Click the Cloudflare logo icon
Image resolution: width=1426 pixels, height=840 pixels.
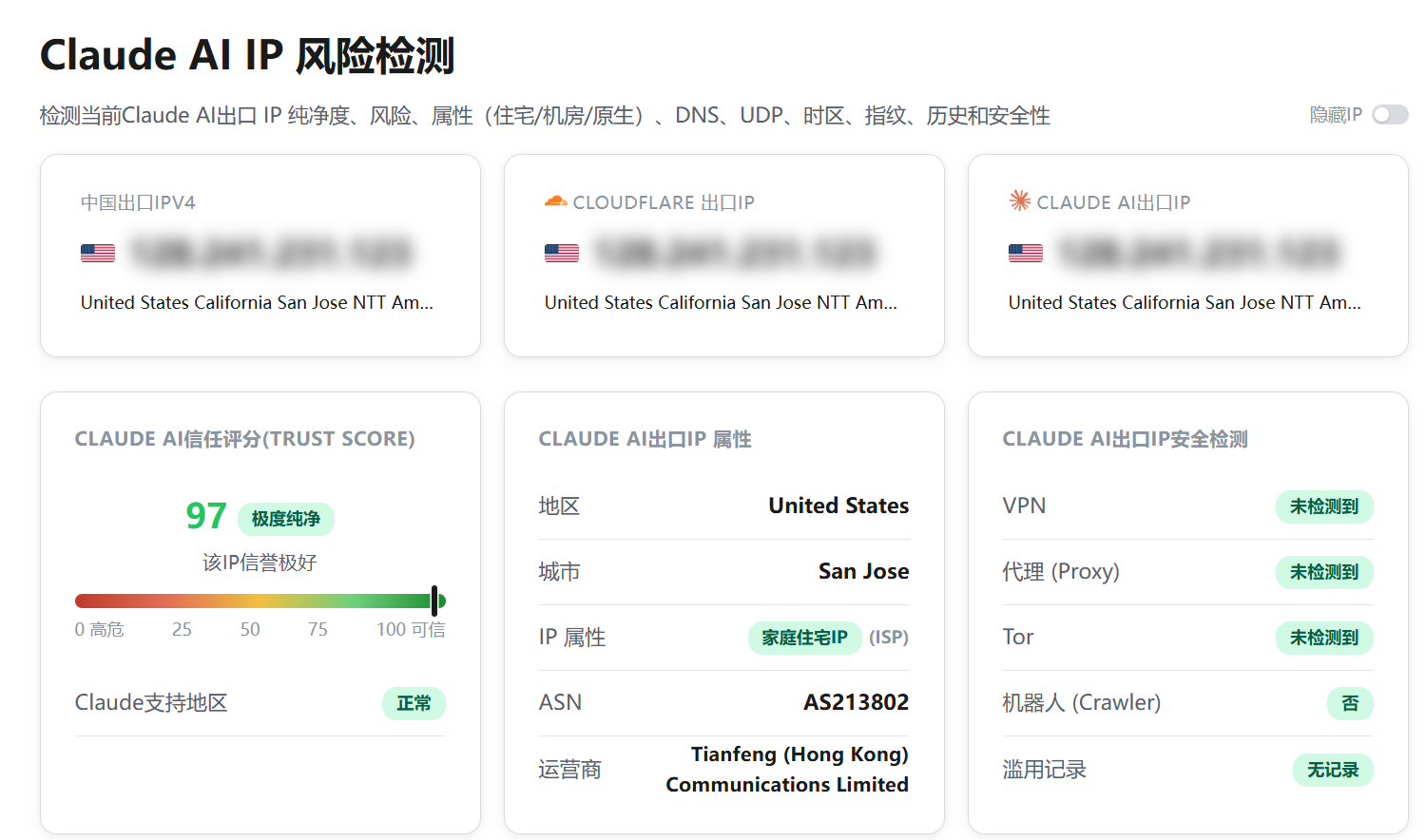tap(555, 201)
